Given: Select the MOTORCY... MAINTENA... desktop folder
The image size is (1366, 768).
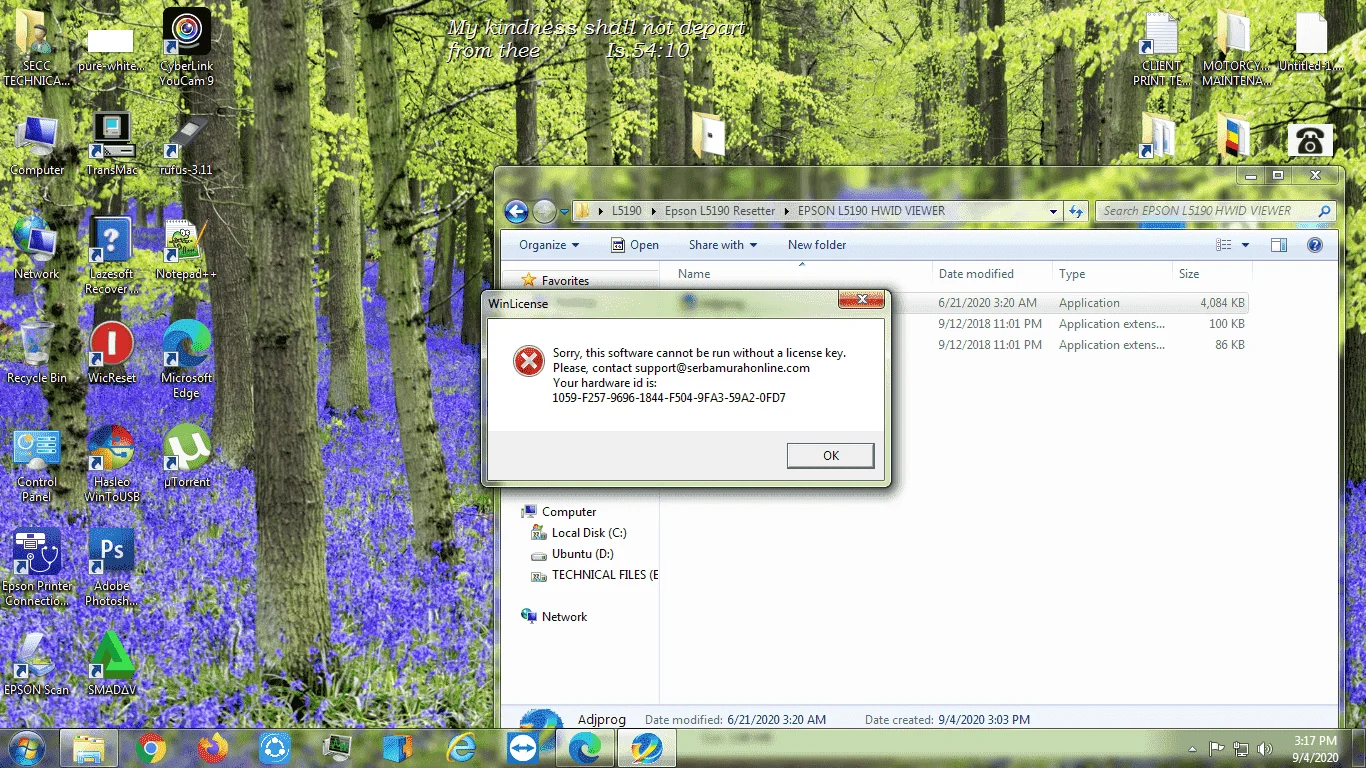Looking at the screenshot, I should coord(1237,47).
